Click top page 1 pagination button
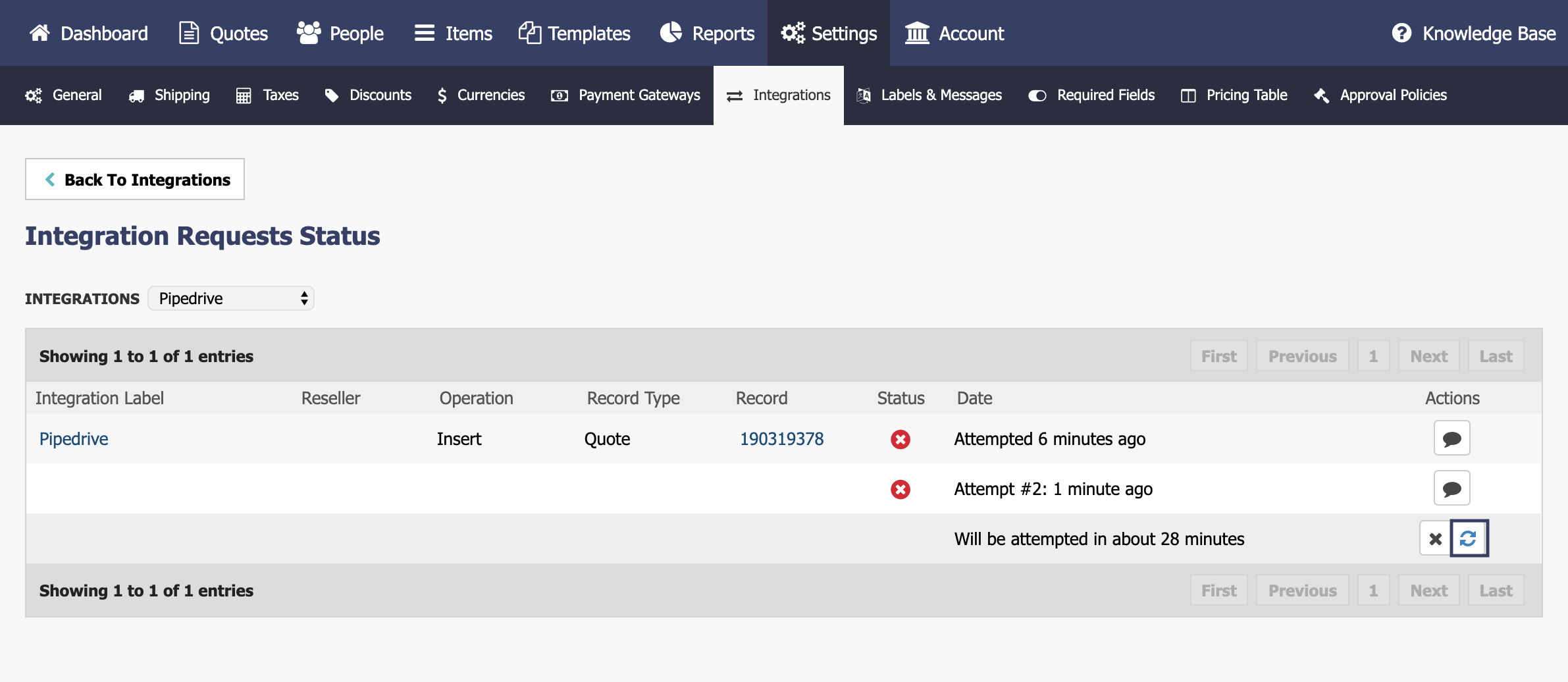The height and width of the screenshot is (682, 1568). pyautogui.click(x=1374, y=355)
